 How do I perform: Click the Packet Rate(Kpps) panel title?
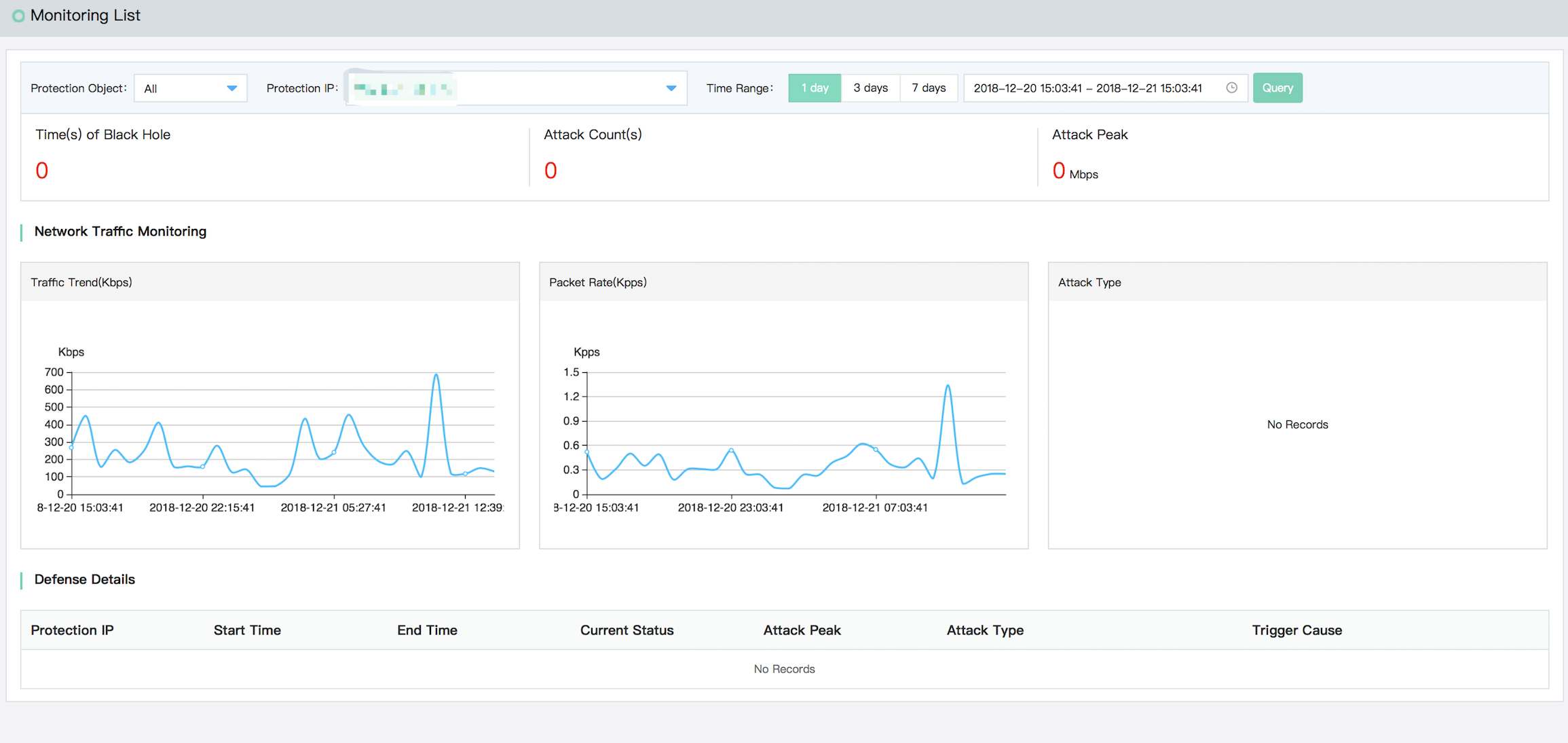pos(598,283)
